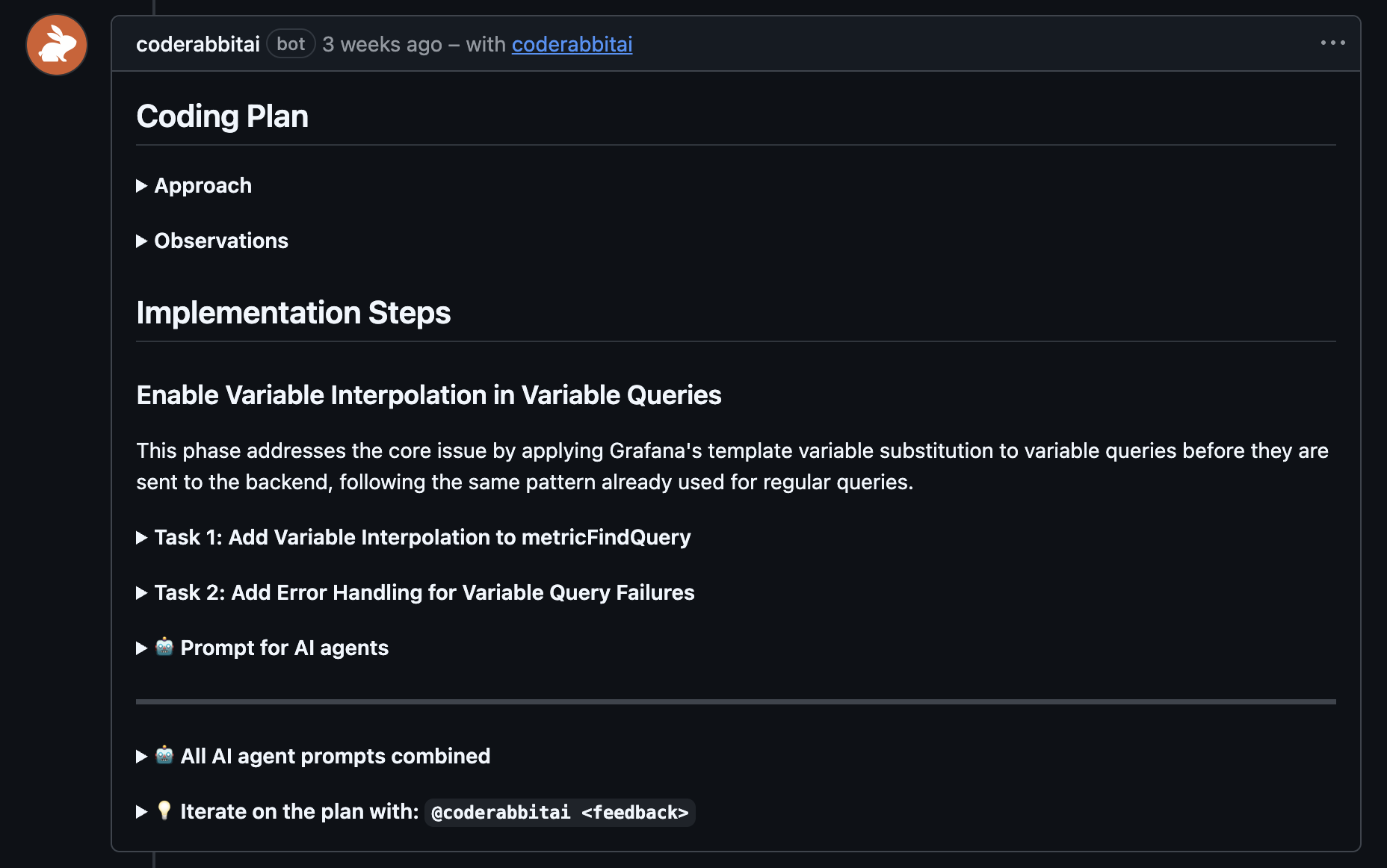The height and width of the screenshot is (868, 1387).
Task: Select the @coderabbitai feedback code snippet
Action: coord(559,812)
